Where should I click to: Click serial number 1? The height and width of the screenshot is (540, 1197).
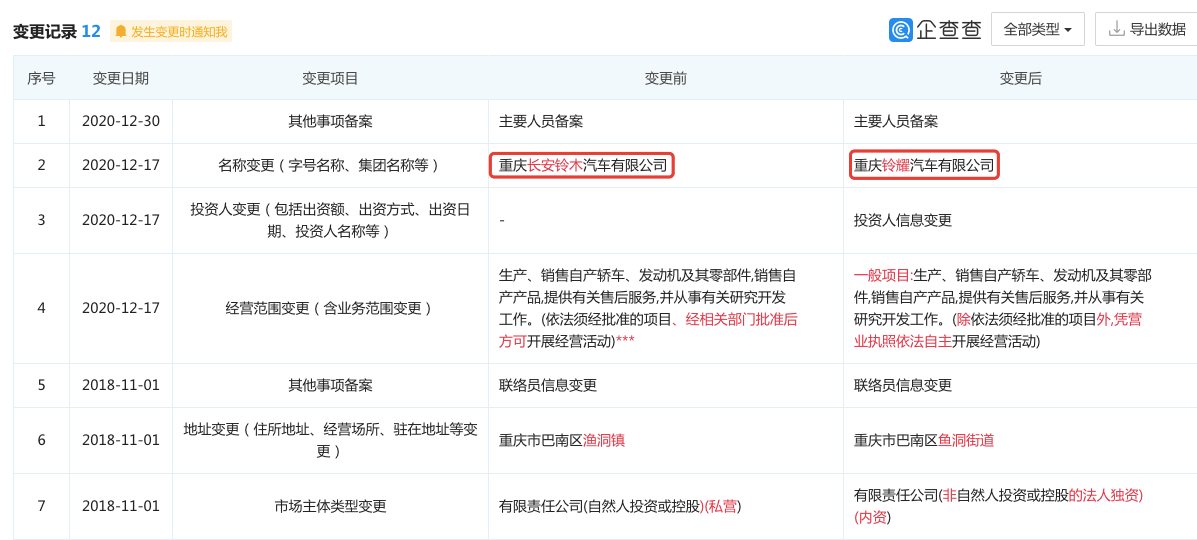point(41,121)
